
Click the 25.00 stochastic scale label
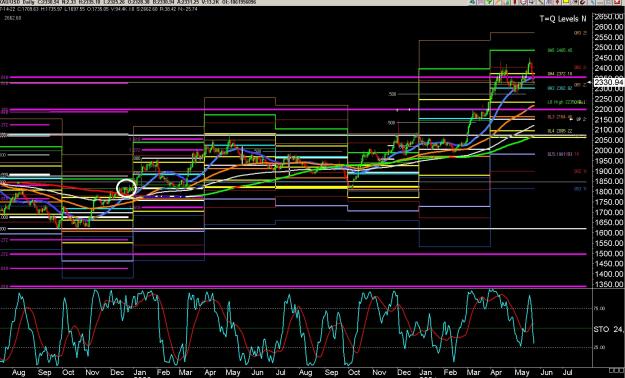600,347
